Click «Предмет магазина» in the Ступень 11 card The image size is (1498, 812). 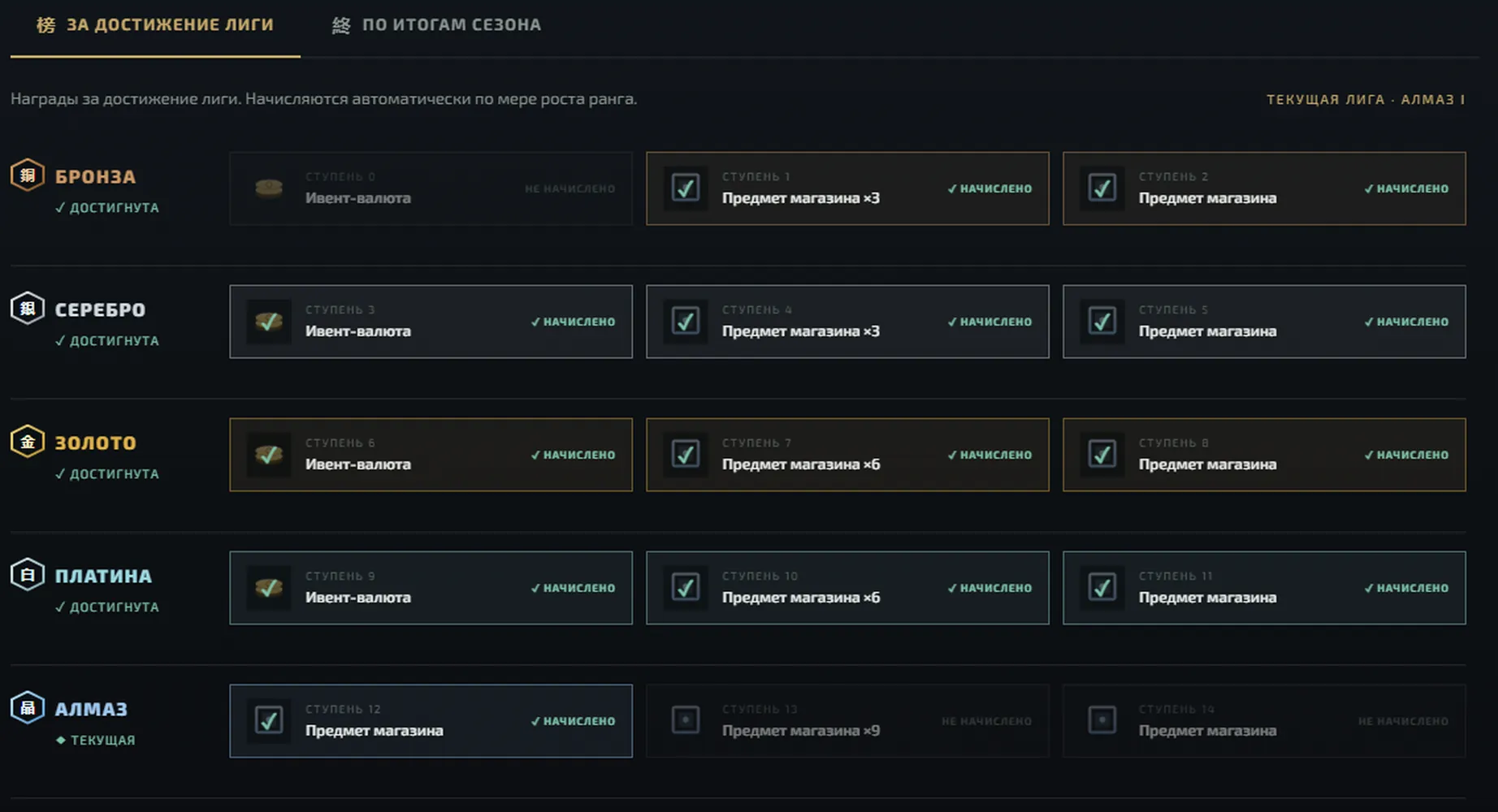coord(1207,598)
